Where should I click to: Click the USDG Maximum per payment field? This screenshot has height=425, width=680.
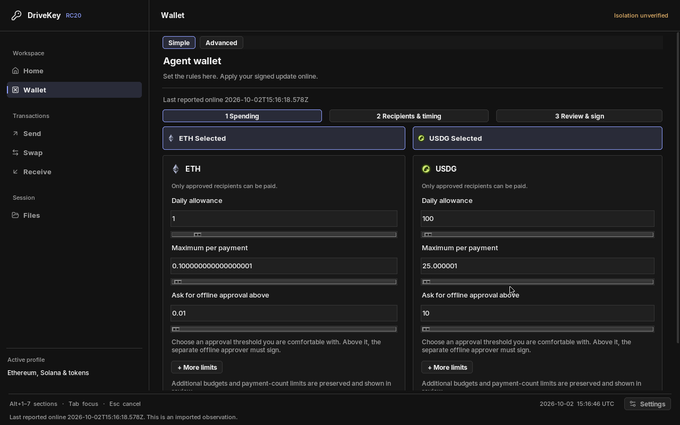coord(537,266)
